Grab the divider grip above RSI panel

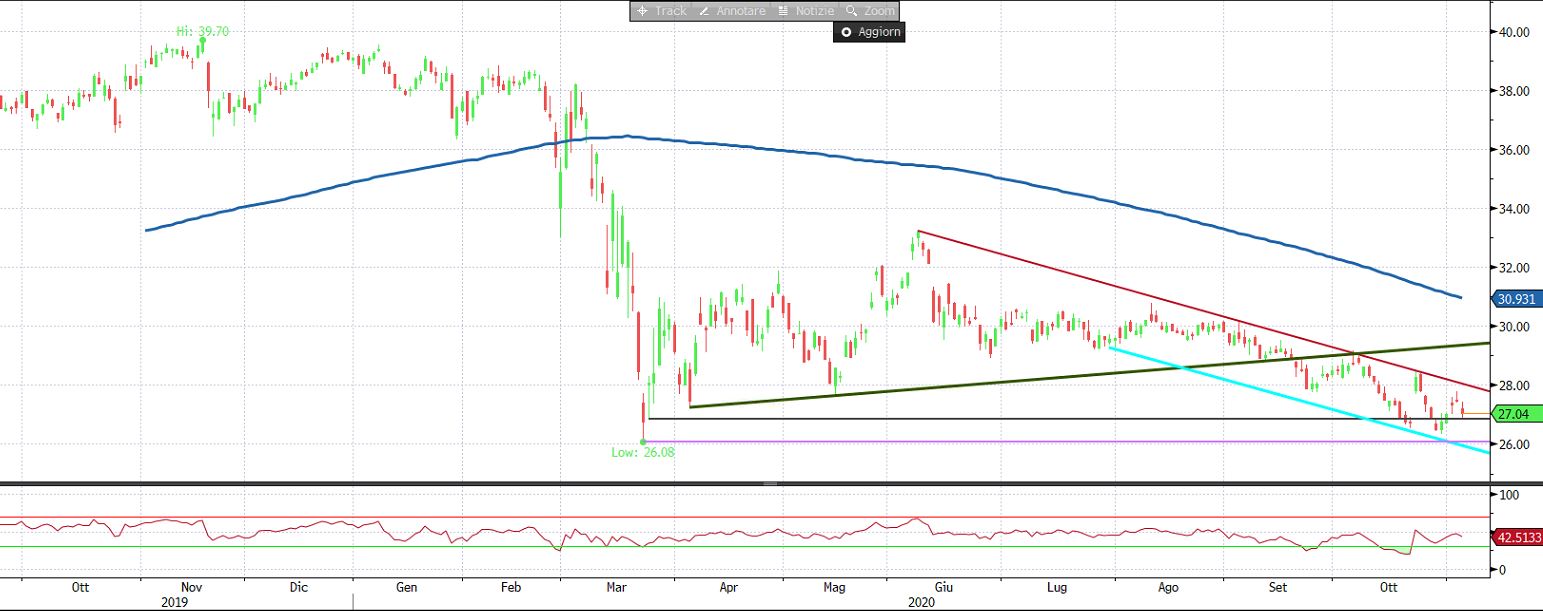coord(770,484)
